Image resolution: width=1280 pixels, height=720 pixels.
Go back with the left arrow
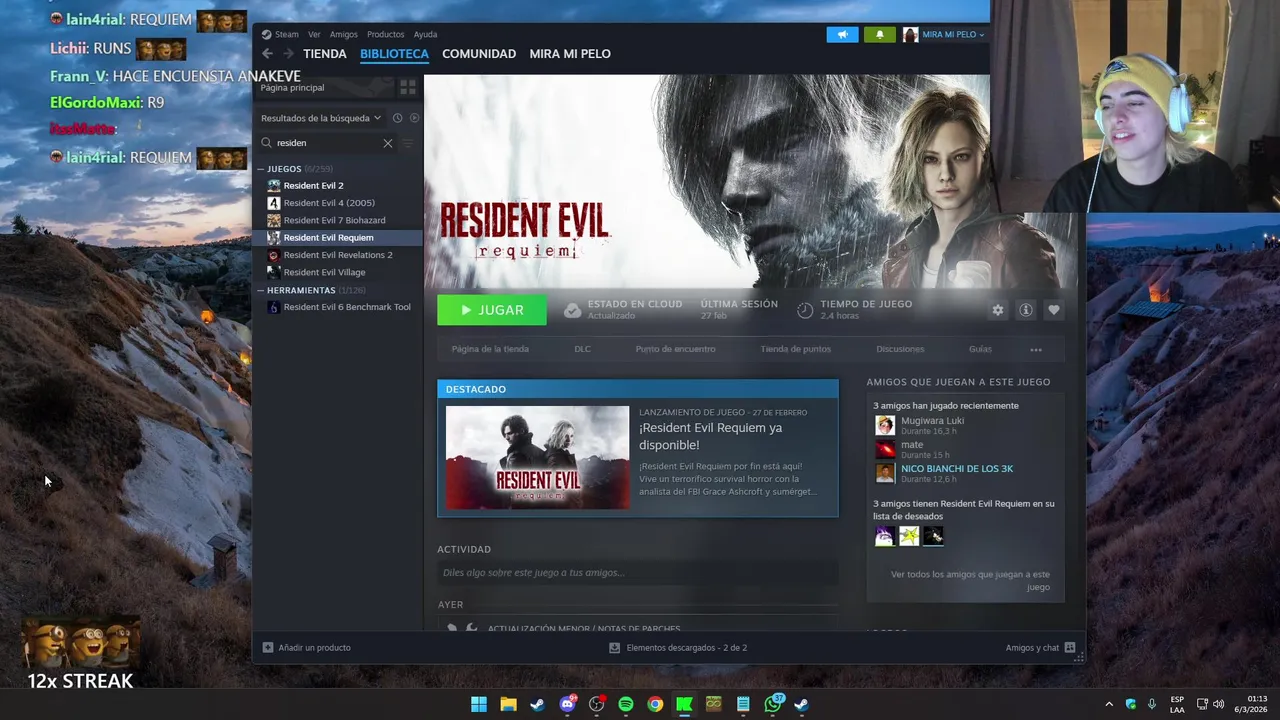pyautogui.click(x=267, y=54)
